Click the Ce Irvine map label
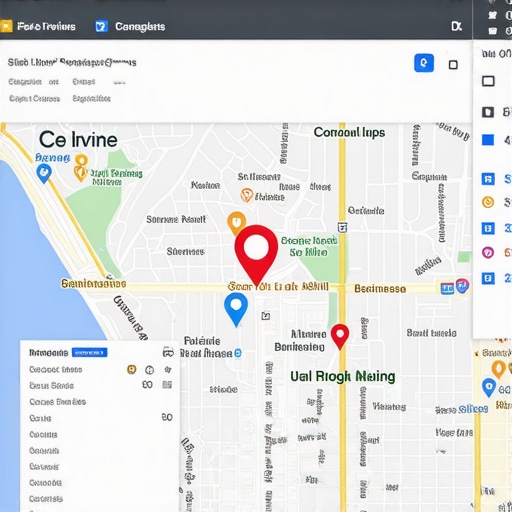 tap(78, 140)
